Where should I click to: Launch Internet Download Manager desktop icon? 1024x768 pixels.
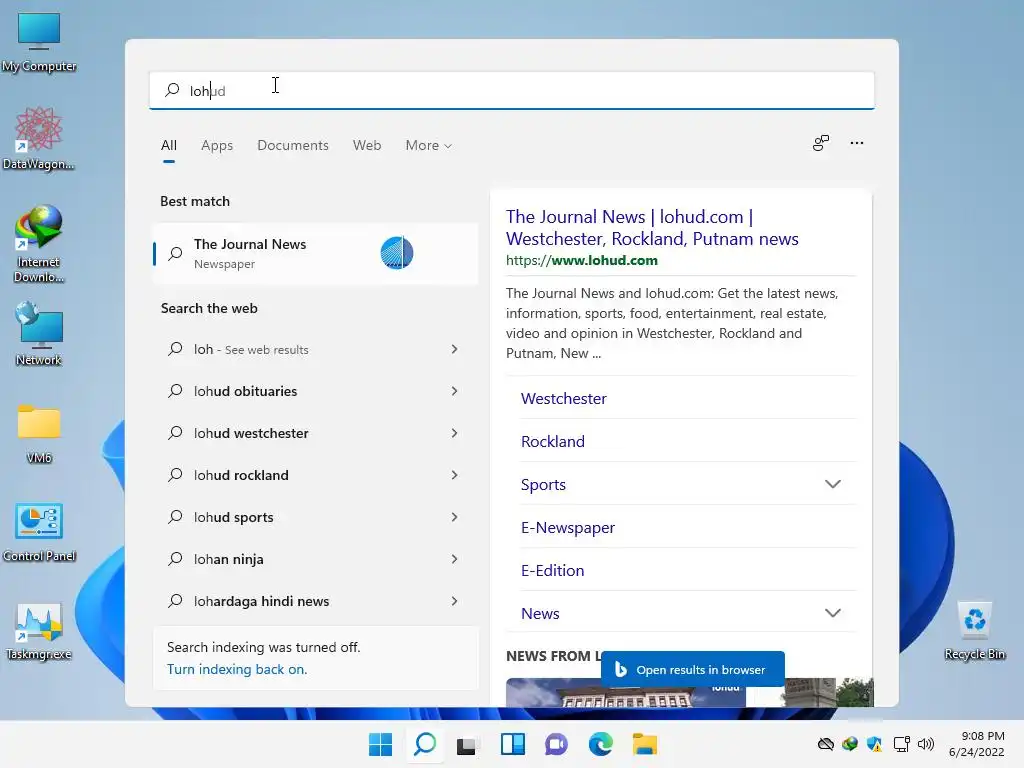point(39,244)
